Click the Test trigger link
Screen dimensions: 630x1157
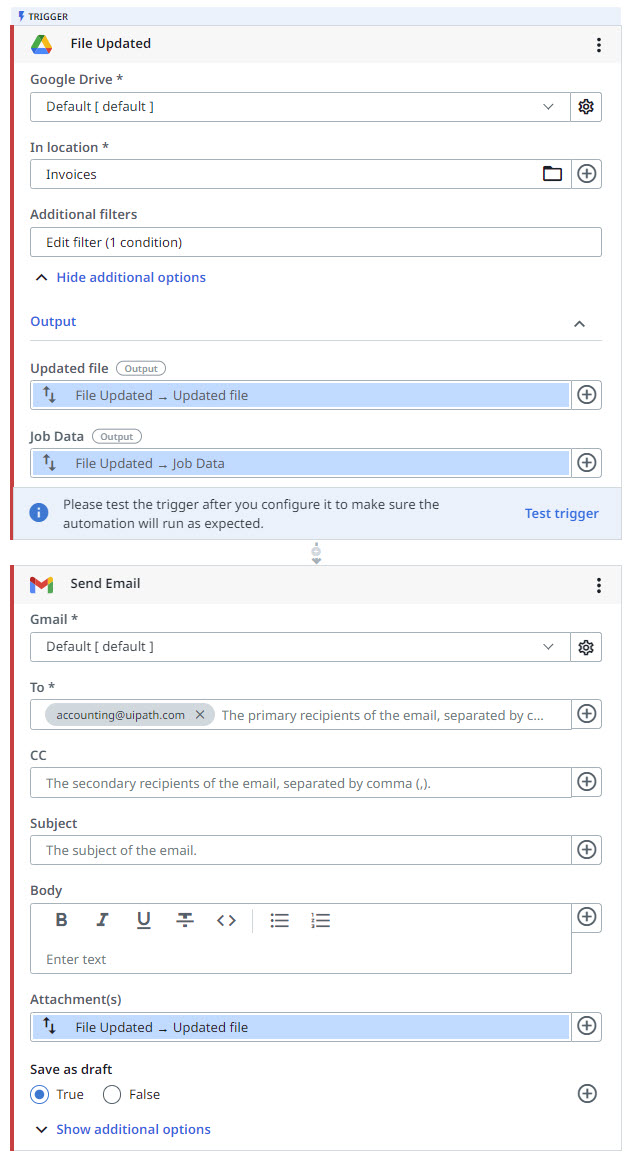561,513
